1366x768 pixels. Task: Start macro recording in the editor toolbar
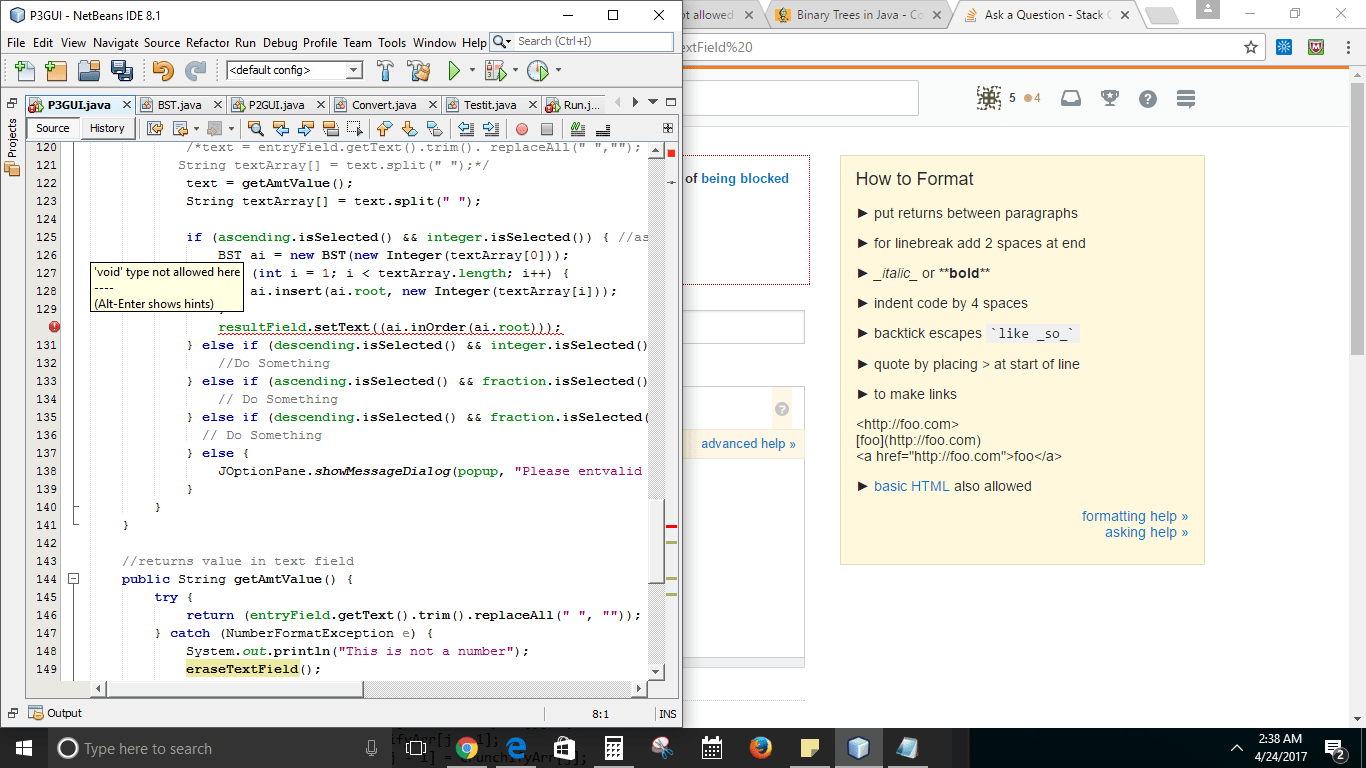[x=521, y=128]
